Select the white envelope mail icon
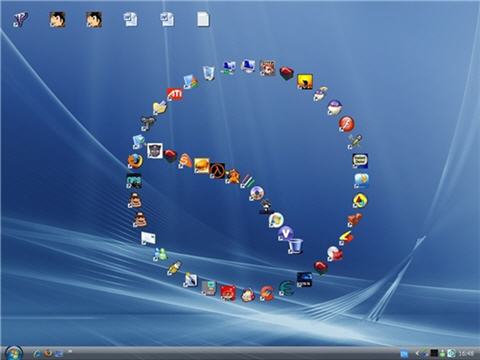 pyautogui.click(x=148, y=238)
